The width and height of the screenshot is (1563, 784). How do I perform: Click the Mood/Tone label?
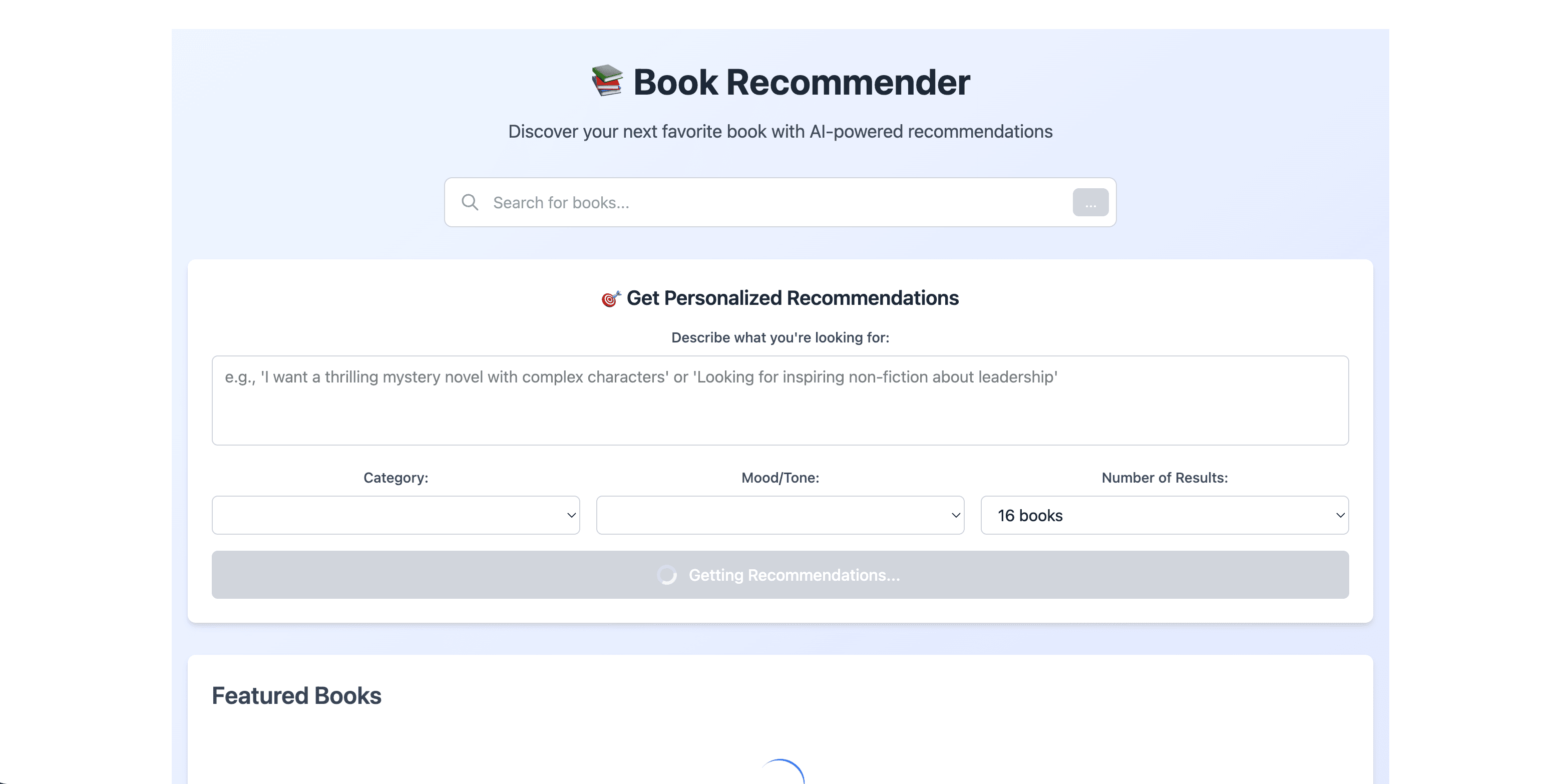(780, 478)
